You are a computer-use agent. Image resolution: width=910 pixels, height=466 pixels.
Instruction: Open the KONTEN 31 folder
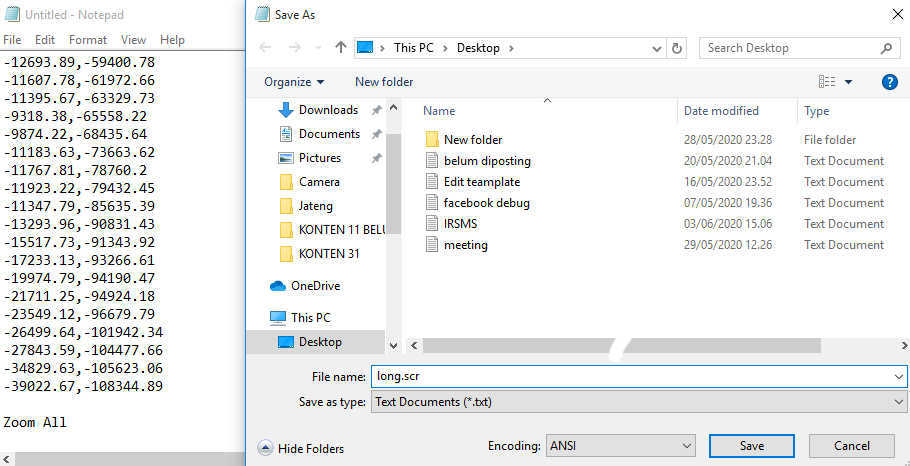(328, 254)
